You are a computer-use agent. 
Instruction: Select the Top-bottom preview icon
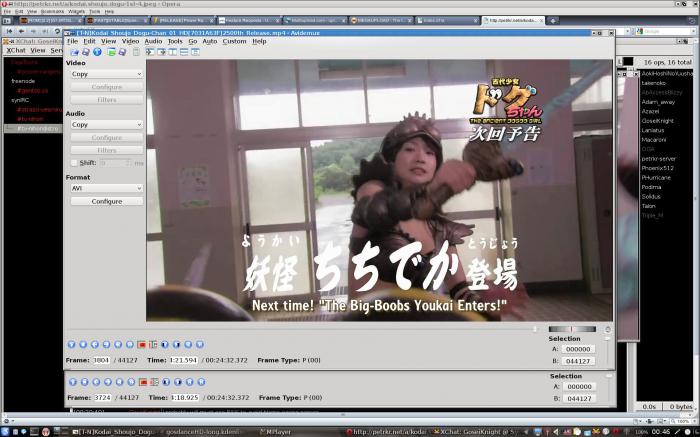coord(184,52)
